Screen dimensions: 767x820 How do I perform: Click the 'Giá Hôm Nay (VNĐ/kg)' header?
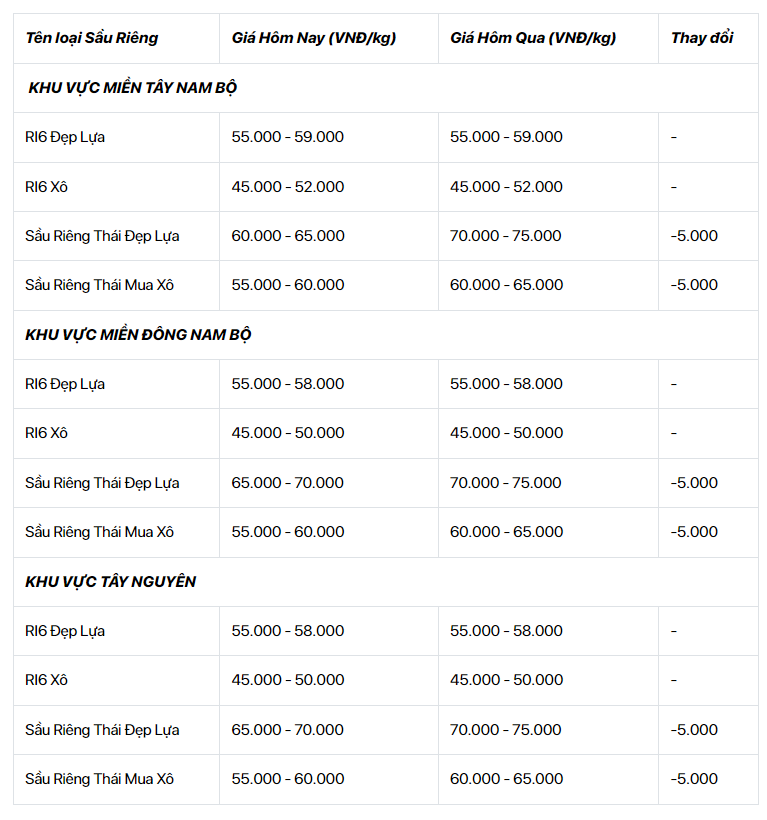[314, 38]
